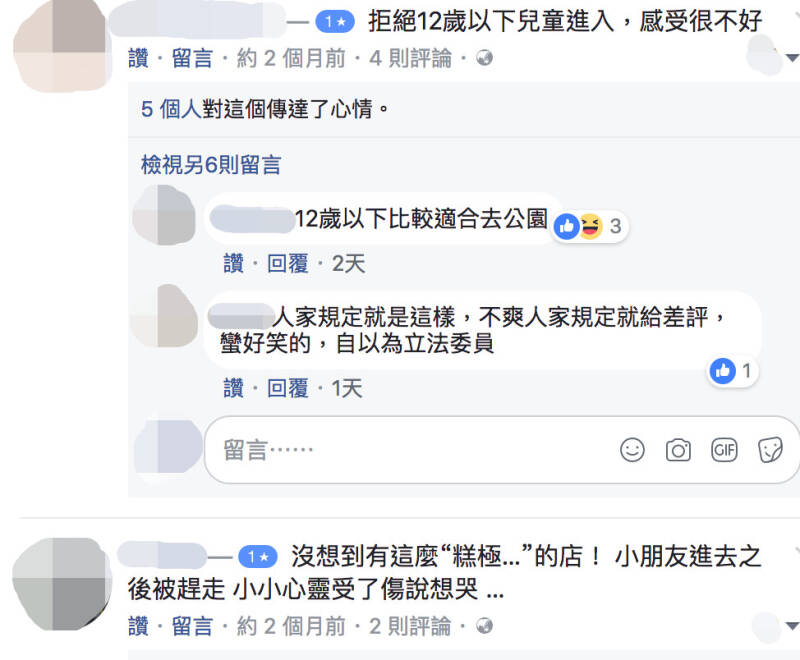
Task: Open the sticker picker in the comment box
Action: tap(770, 450)
